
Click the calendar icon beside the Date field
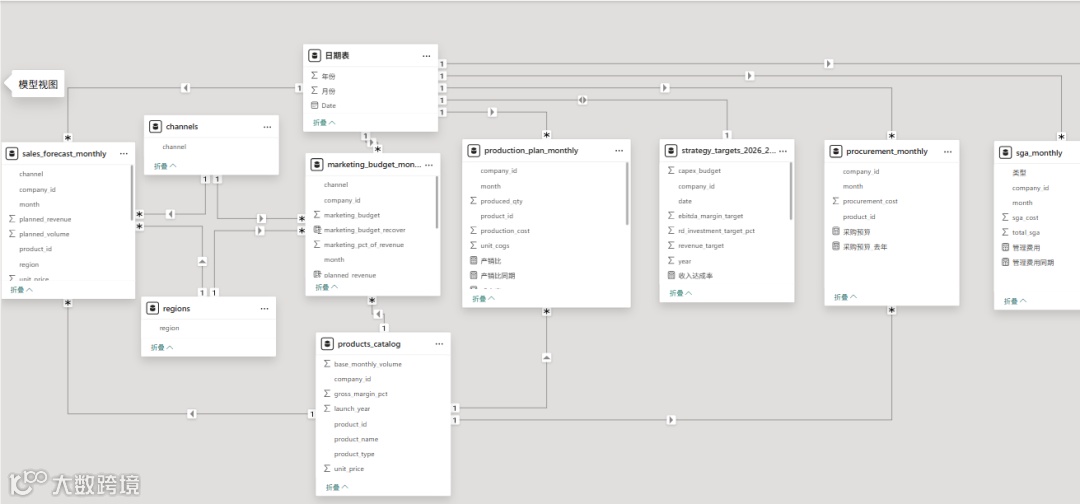[315, 105]
